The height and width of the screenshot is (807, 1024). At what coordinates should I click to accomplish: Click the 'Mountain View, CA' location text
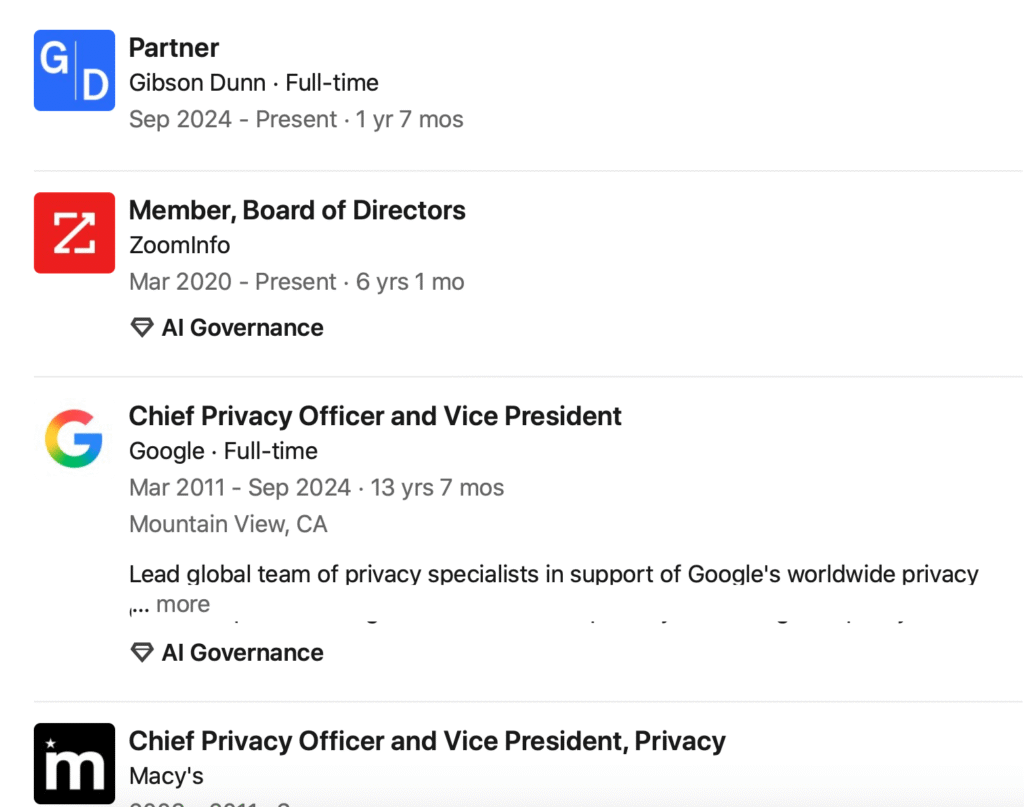pos(228,524)
